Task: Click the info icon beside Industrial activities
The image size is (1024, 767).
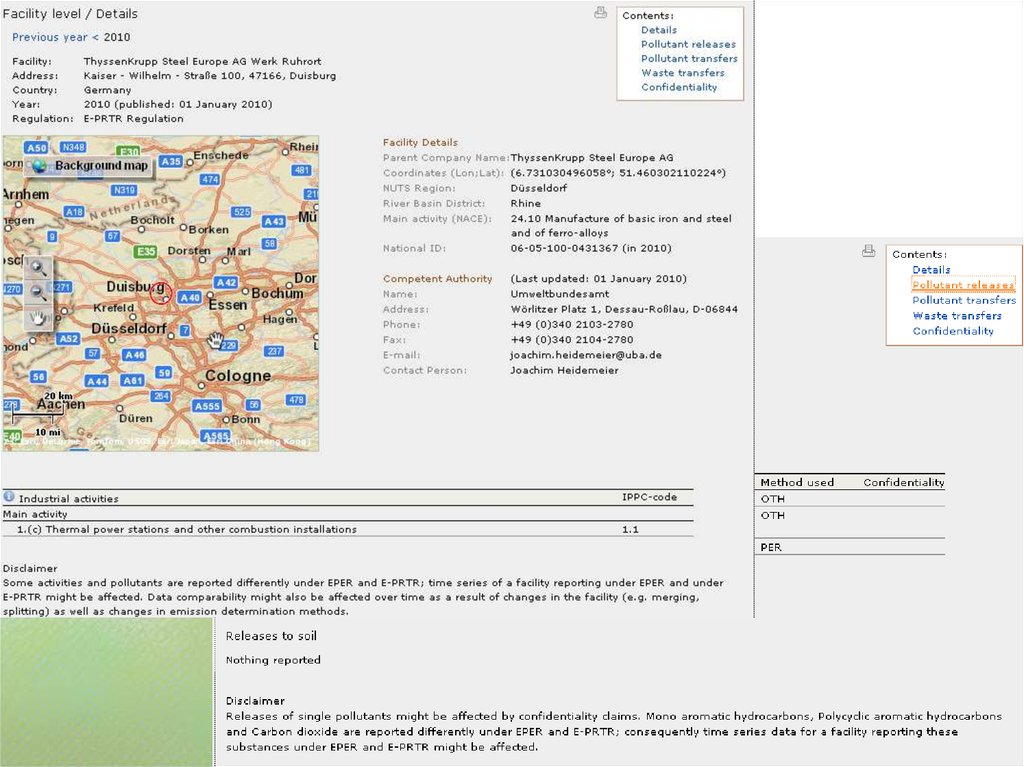Action: pos(9,497)
